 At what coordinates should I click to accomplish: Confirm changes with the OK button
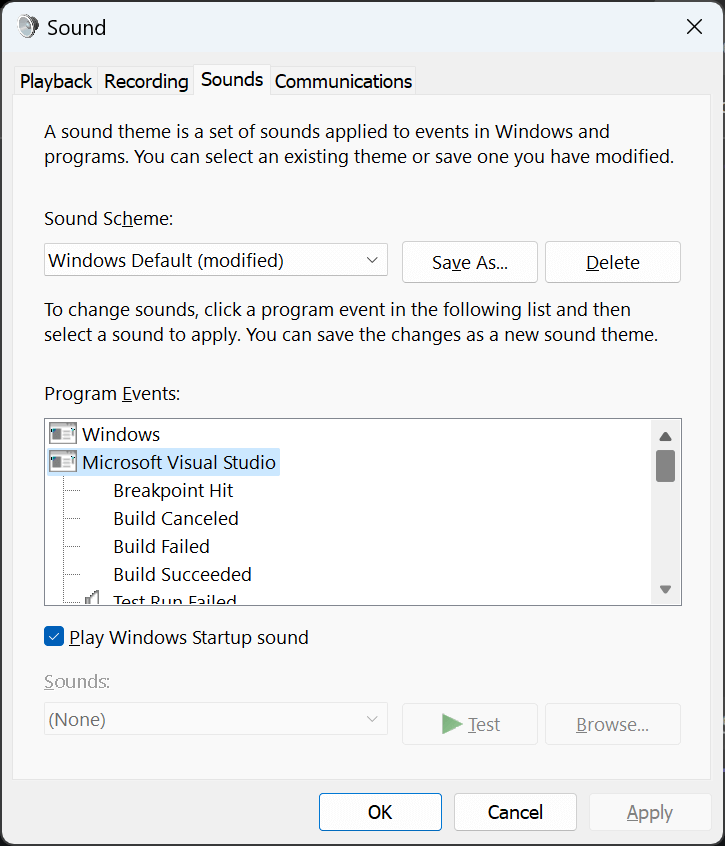[380, 812]
